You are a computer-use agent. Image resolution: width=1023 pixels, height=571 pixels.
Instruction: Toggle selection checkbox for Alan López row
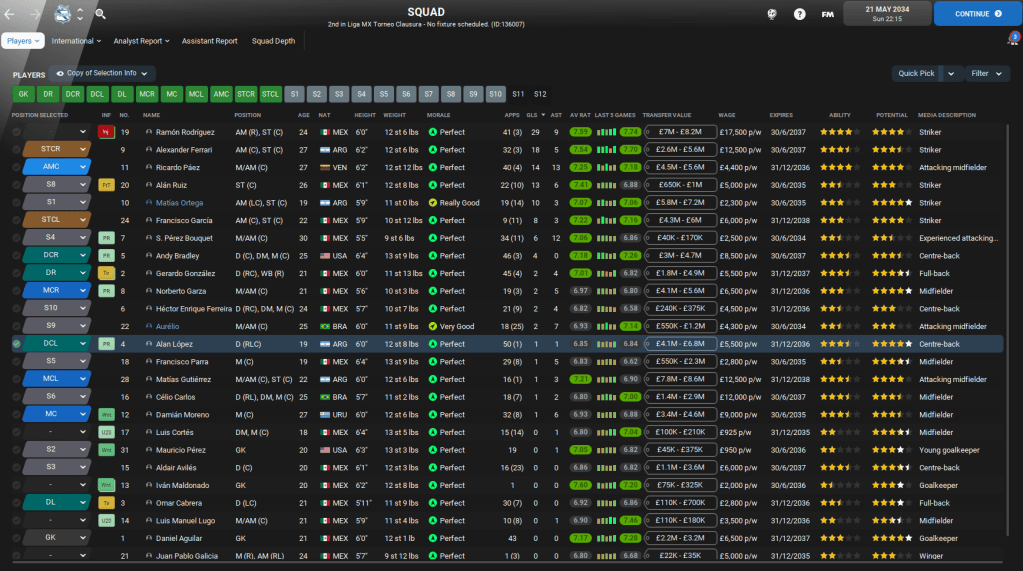(x=17, y=343)
